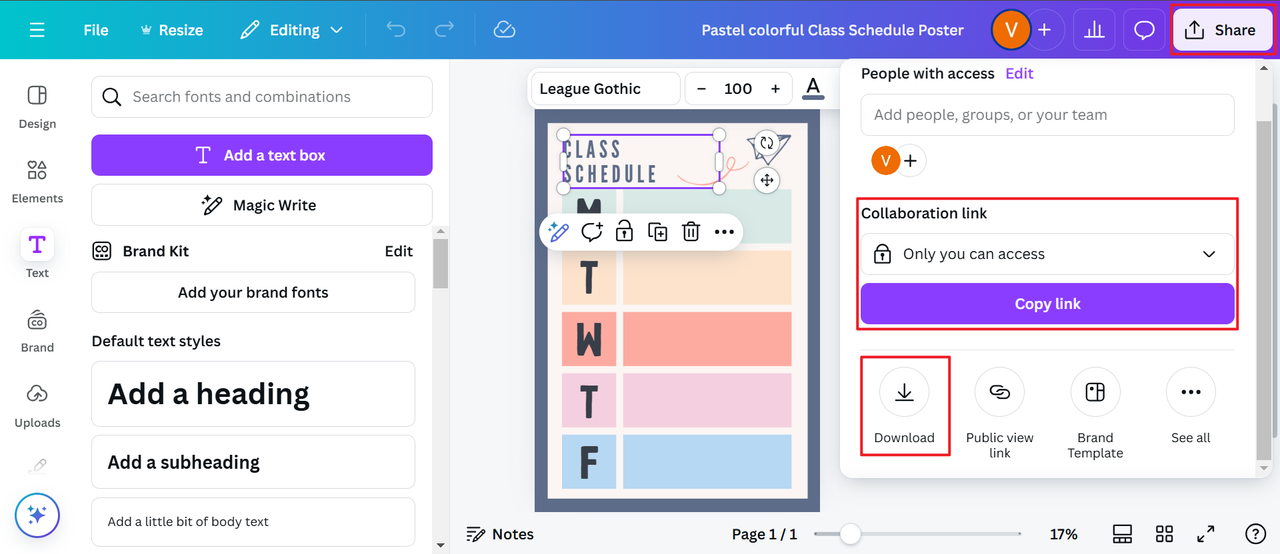Click the add comment icon in floating toolbar

tap(591, 232)
